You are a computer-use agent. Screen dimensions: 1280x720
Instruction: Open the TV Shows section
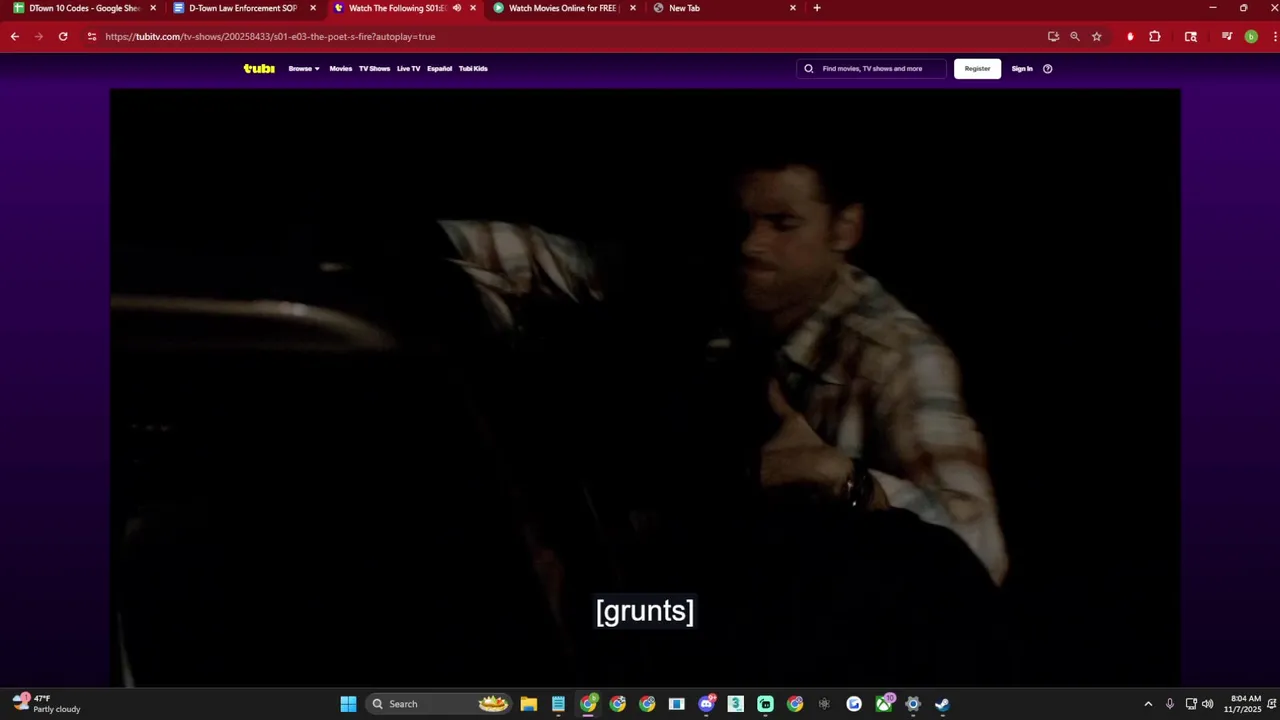pyautogui.click(x=374, y=69)
